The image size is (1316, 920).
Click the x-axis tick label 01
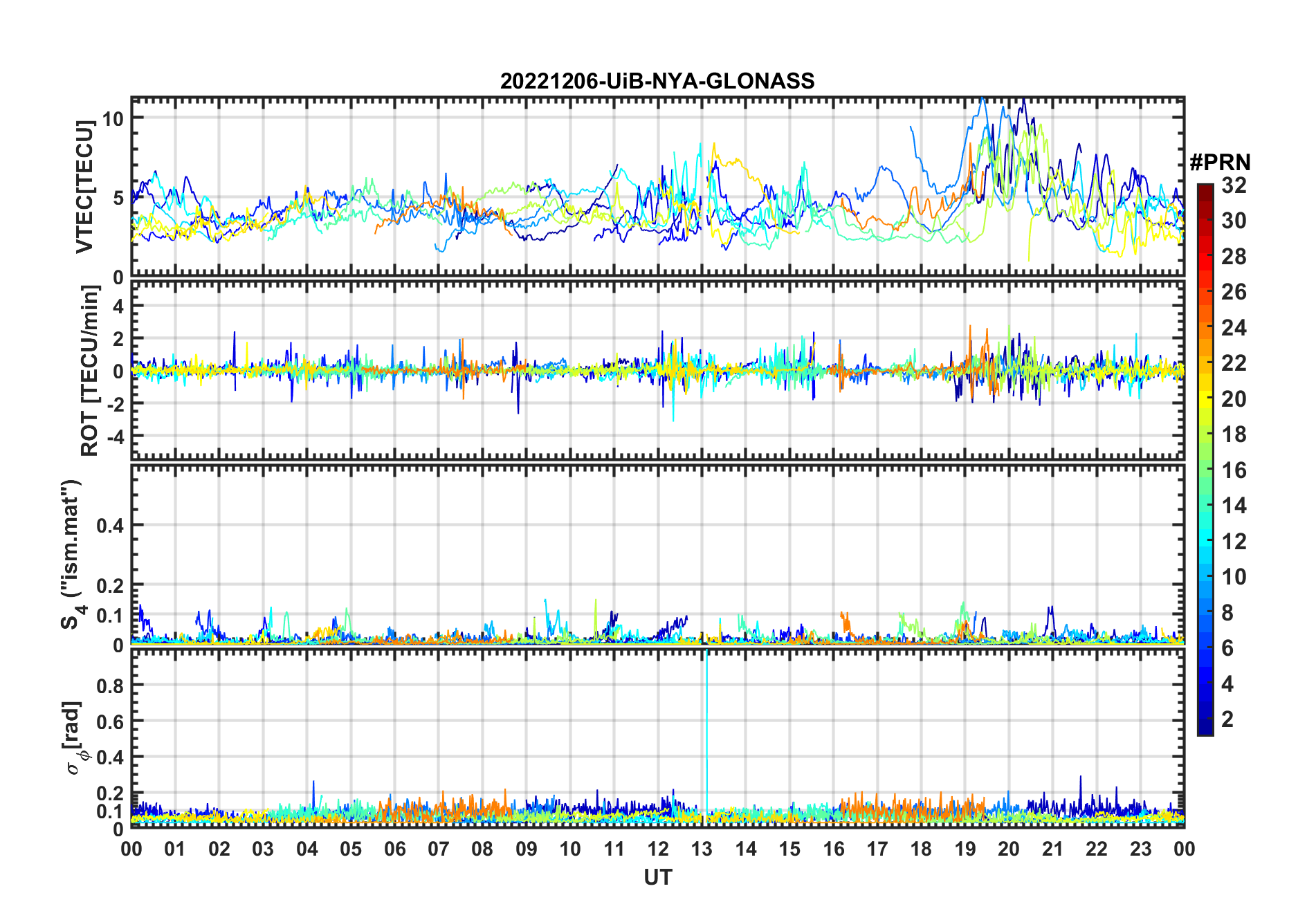[x=175, y=849]
